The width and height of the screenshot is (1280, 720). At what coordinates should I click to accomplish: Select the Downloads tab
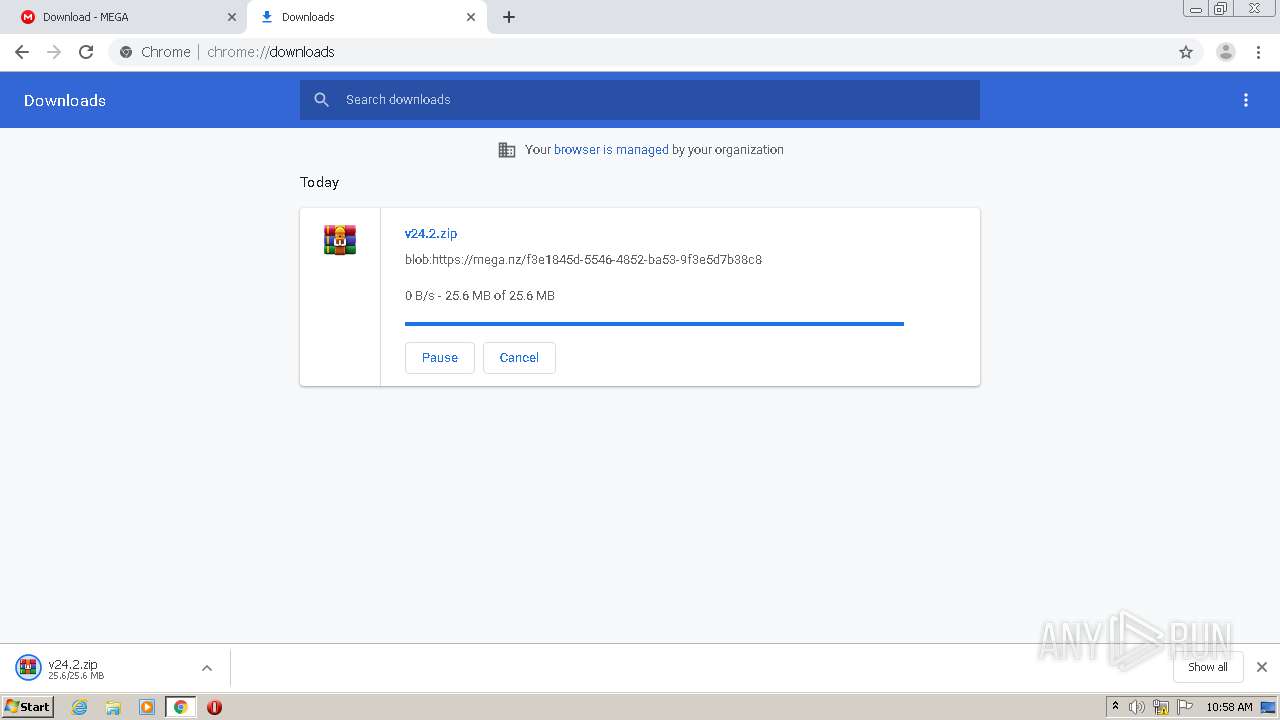tap(366, 17)
